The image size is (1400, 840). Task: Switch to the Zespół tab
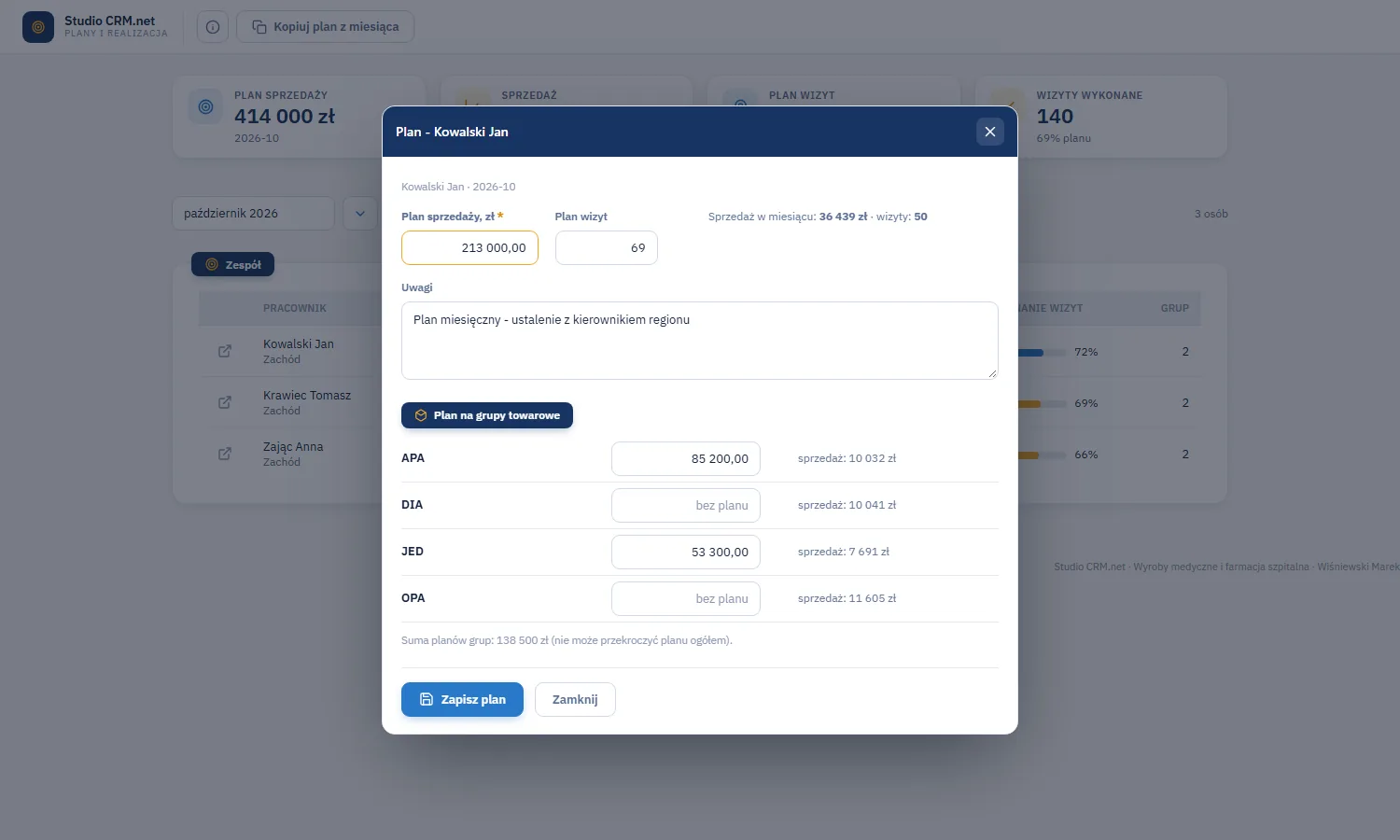point(233,265)
